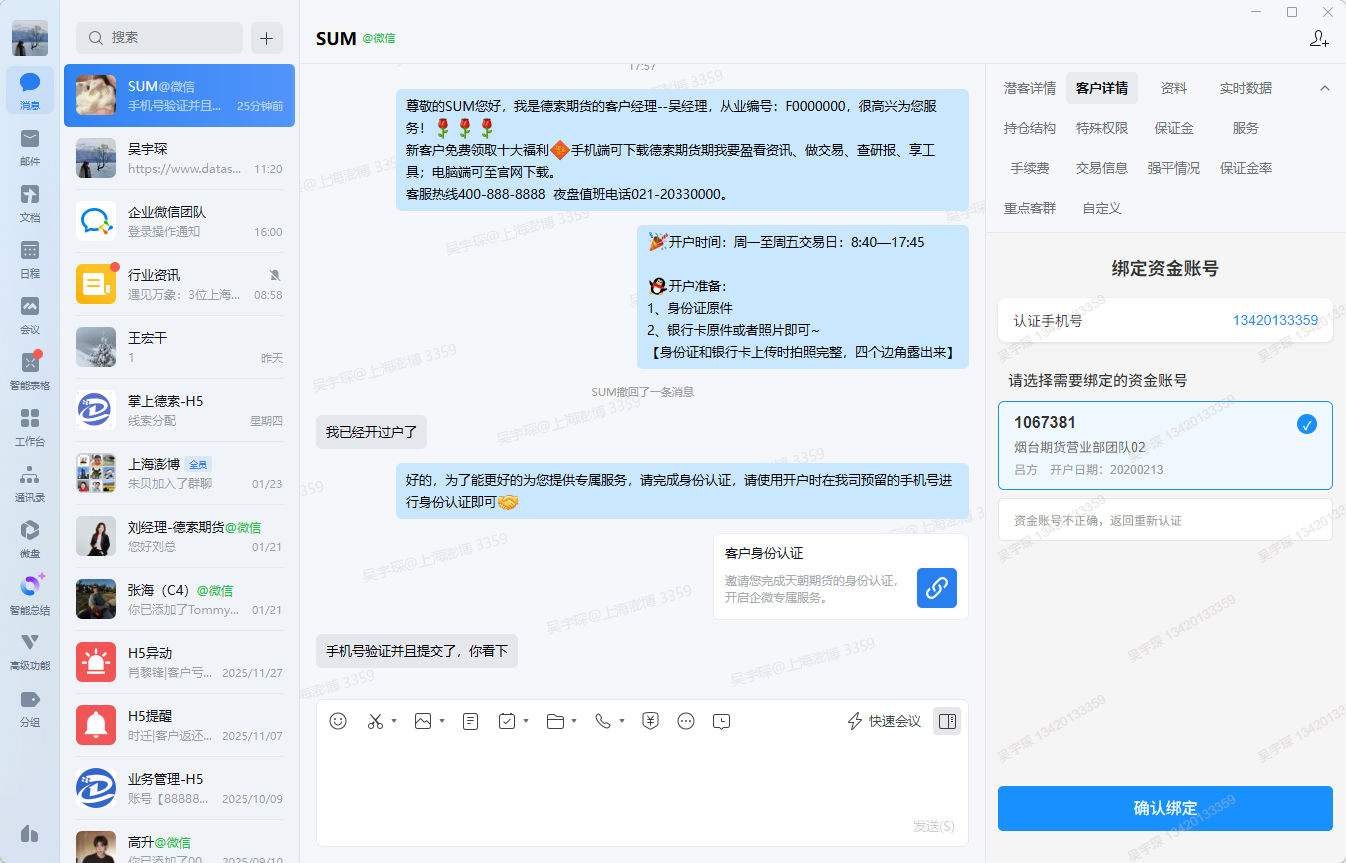The height and width of the screenshot is (863, 1346).
Task: Expand the screenshot tool dropdown arrow
Action: [394, 721]
